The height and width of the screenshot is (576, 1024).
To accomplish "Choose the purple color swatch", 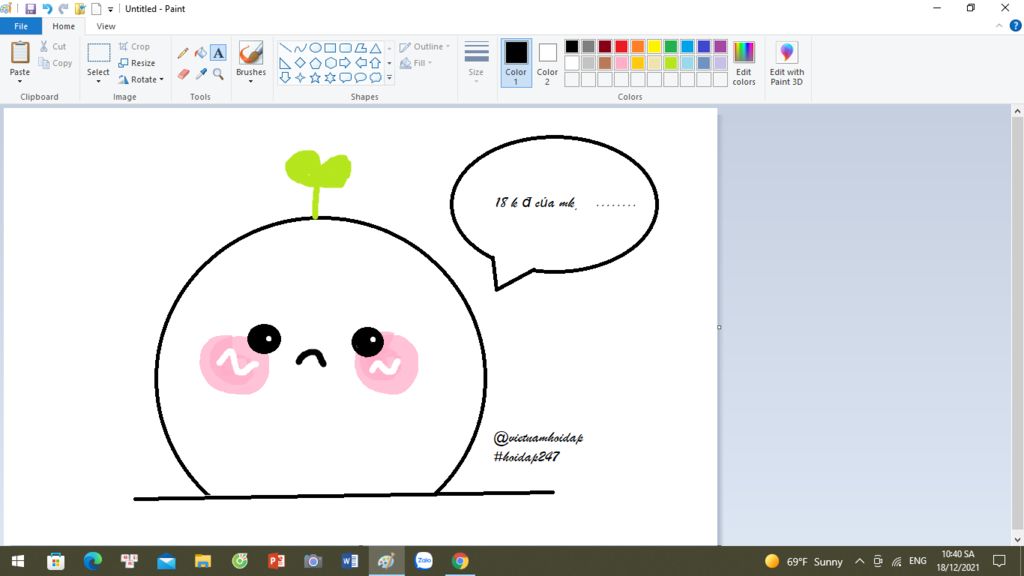I will pos(720,46).
